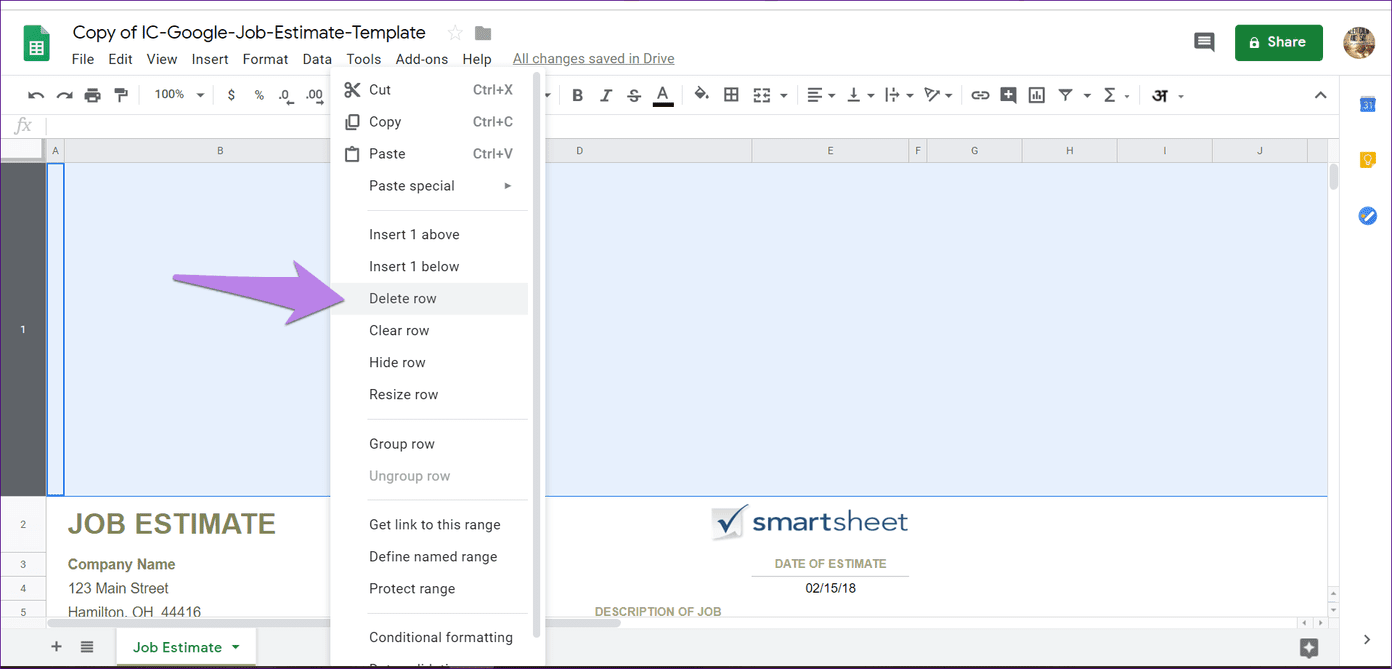Choose Insert 1 above
Viewport: 1392px width, 669px height.
click(x=430, y=234)
